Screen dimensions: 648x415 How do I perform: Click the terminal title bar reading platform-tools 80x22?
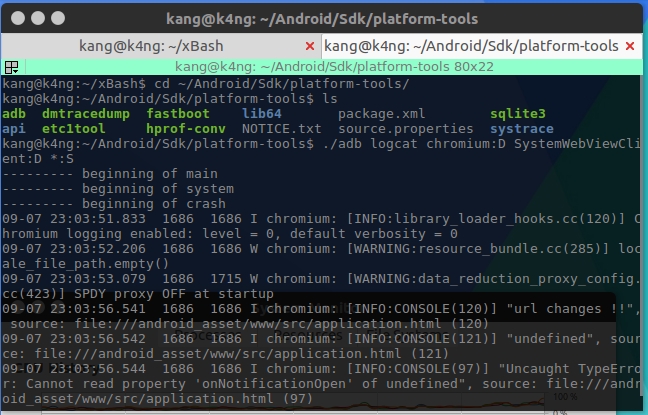(x=334, y=67)
